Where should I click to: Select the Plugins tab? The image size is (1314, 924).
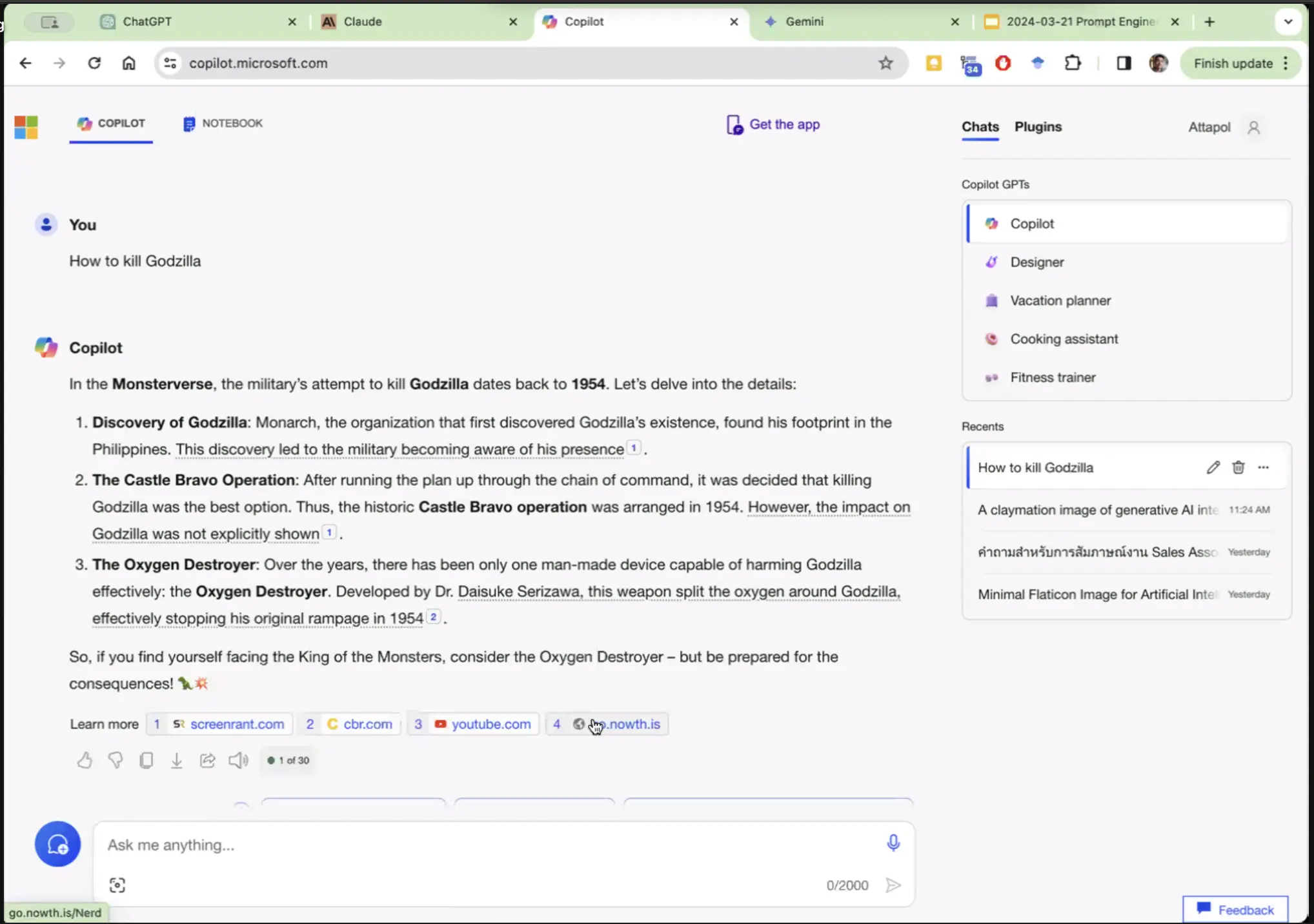tap(1038, 127)
